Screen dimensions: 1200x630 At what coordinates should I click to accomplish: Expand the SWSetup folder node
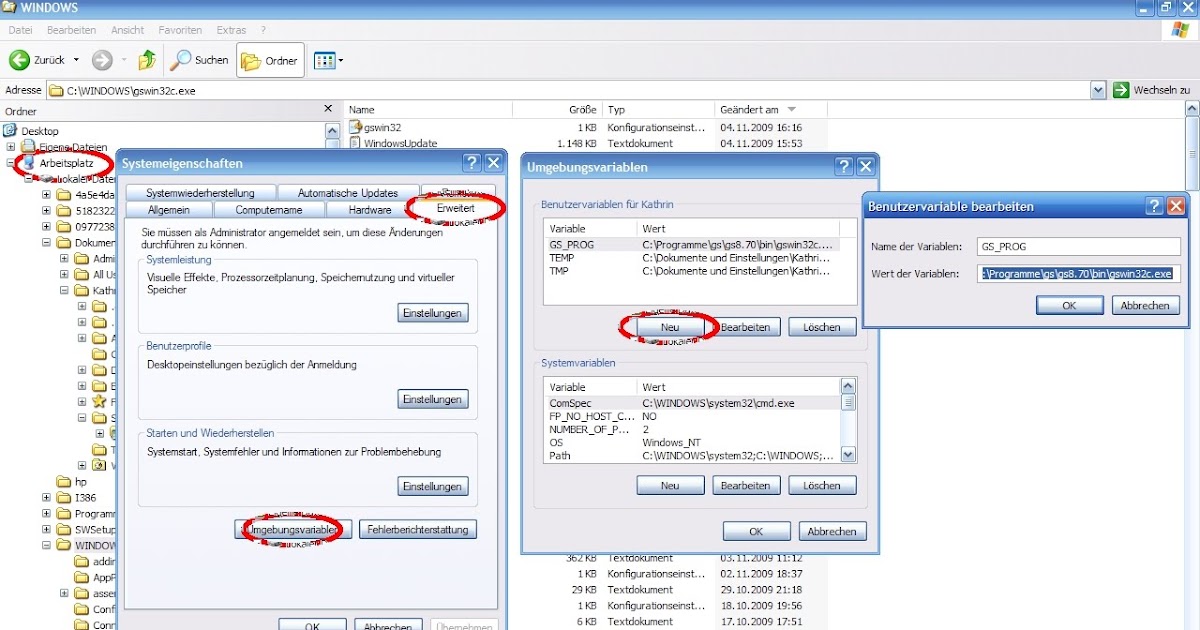click(x=46, y=529)
